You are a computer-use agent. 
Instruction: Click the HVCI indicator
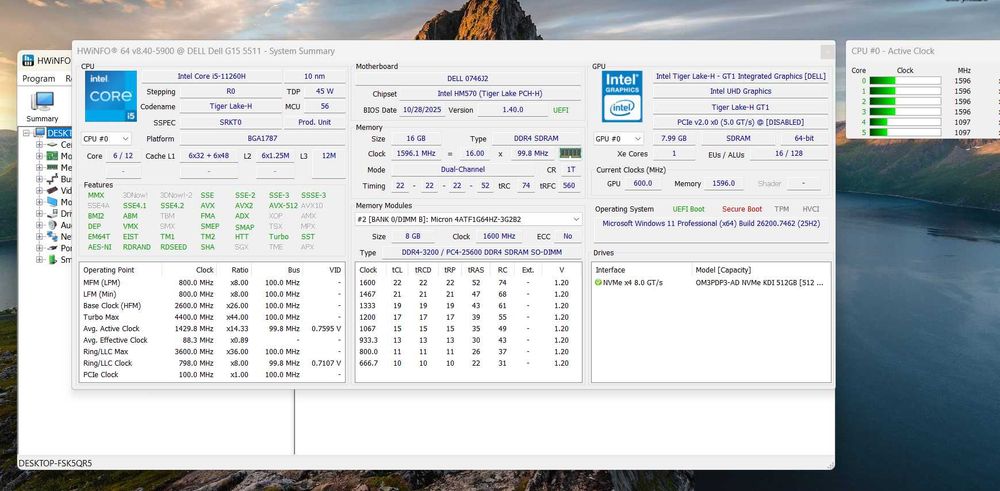coord(811,209)
